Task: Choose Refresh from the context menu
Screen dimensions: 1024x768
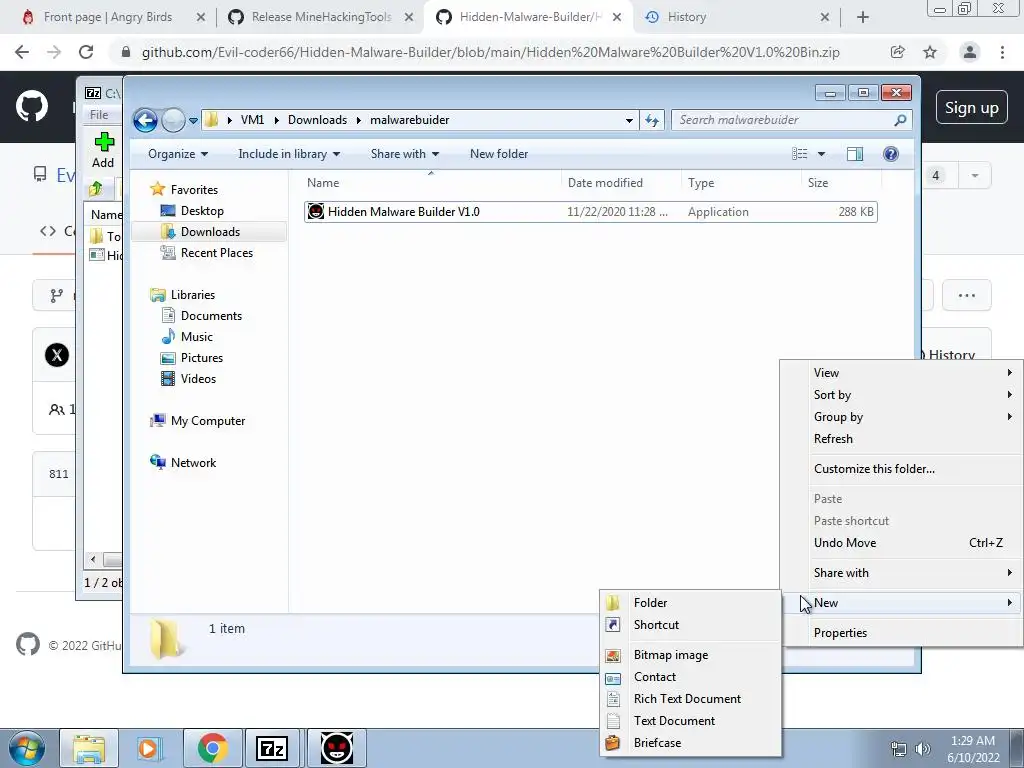Action: [x=903, y=439]
